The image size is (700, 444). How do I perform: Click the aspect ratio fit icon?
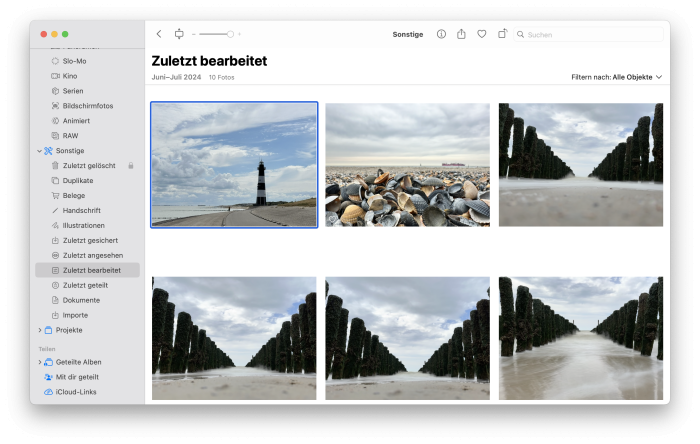click(x=179, y=34)
